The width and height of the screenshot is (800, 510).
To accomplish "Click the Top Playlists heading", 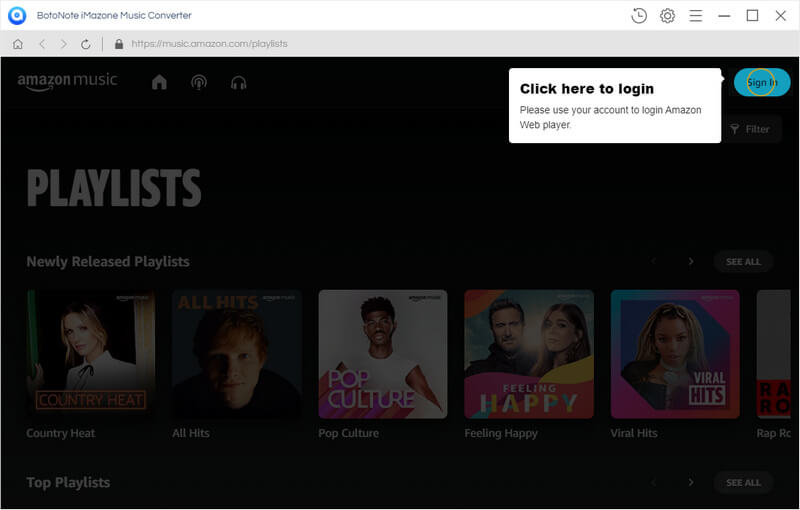I will pyautogui.click(x=68, y=482).
